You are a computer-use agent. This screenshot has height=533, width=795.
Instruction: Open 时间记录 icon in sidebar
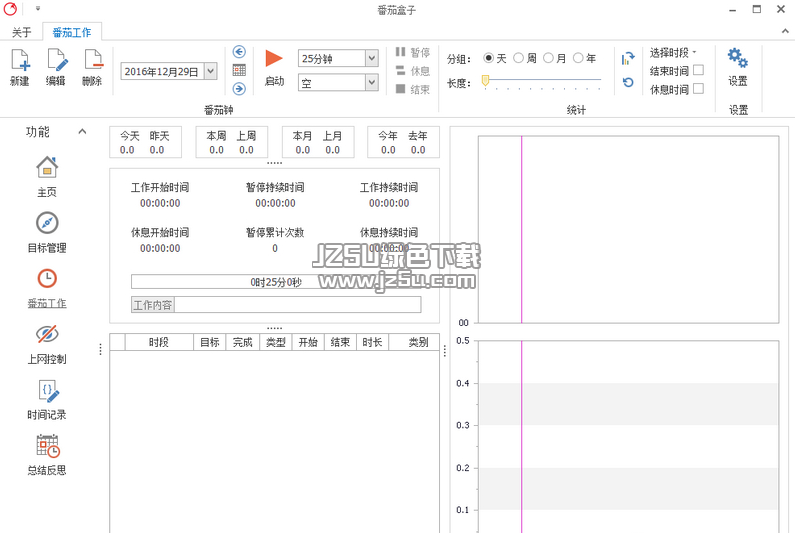tap(48, 390)
